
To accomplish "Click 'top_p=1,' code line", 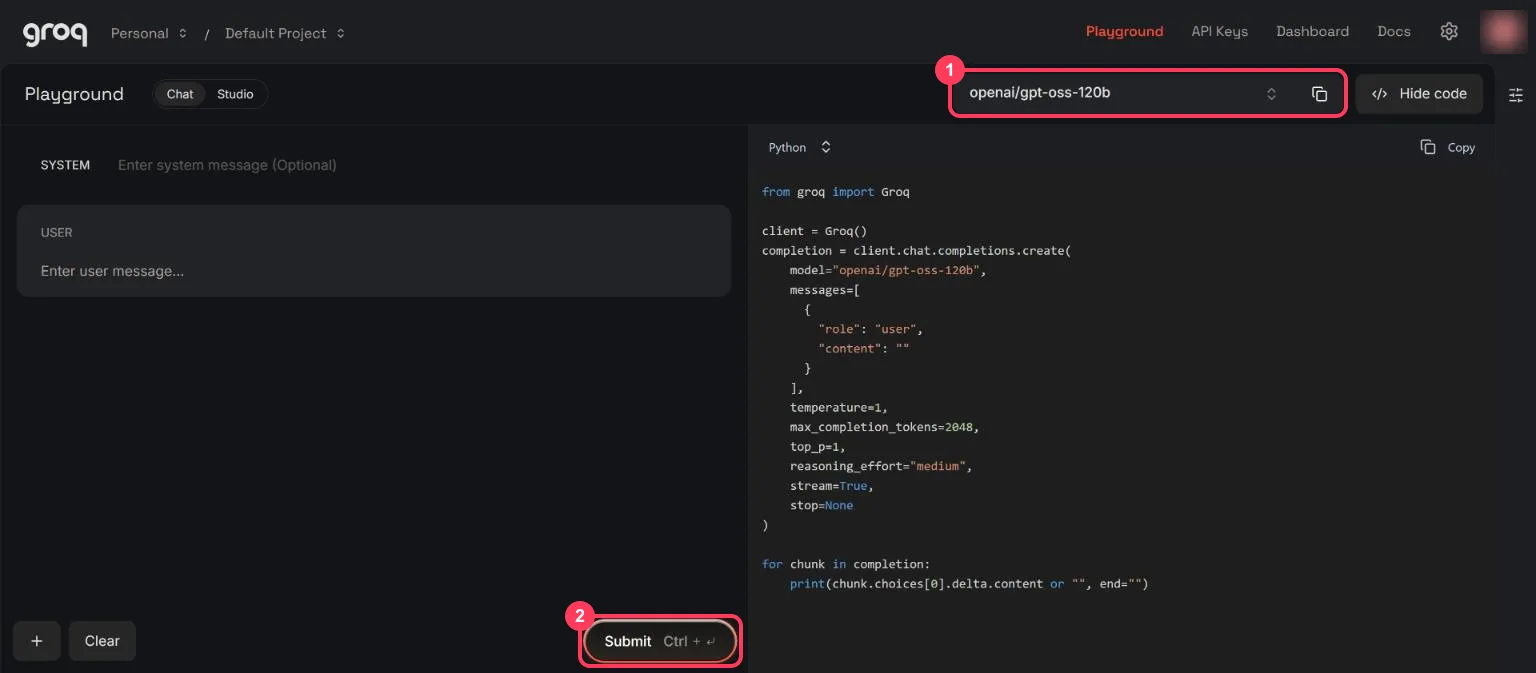I will tap(817, 446).
